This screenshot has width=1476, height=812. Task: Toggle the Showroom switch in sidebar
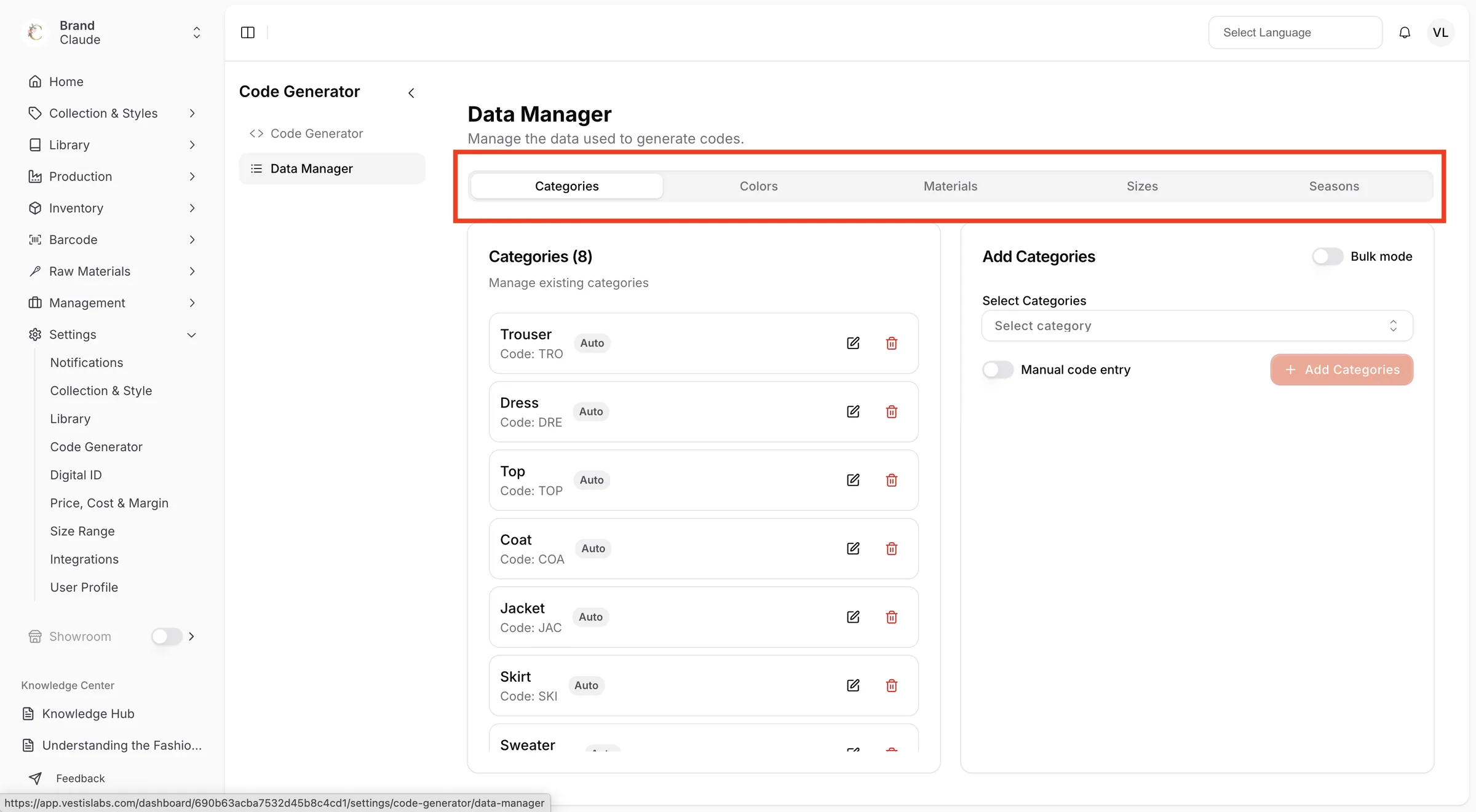pyautogui.click(x=167, y=636)
